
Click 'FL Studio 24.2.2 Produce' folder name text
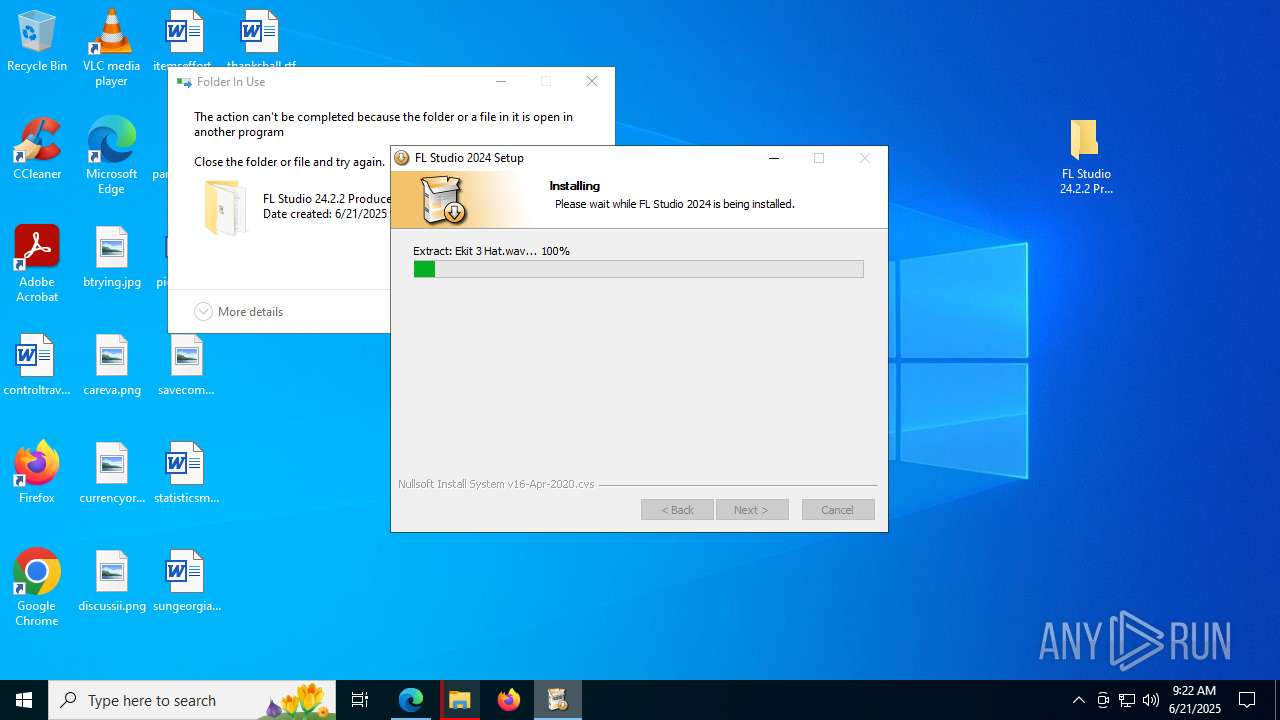point(327,199)
